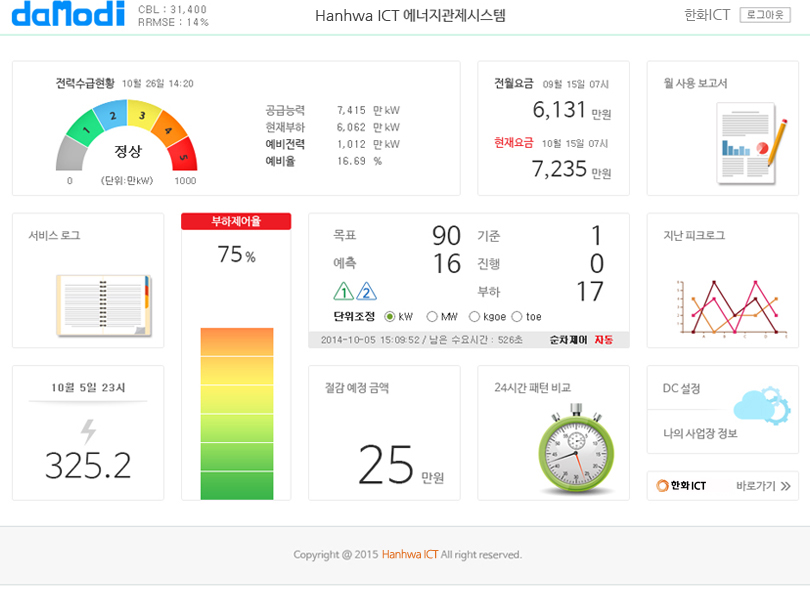
Task: Click the savings amount 25
Action: click(386, 465)
